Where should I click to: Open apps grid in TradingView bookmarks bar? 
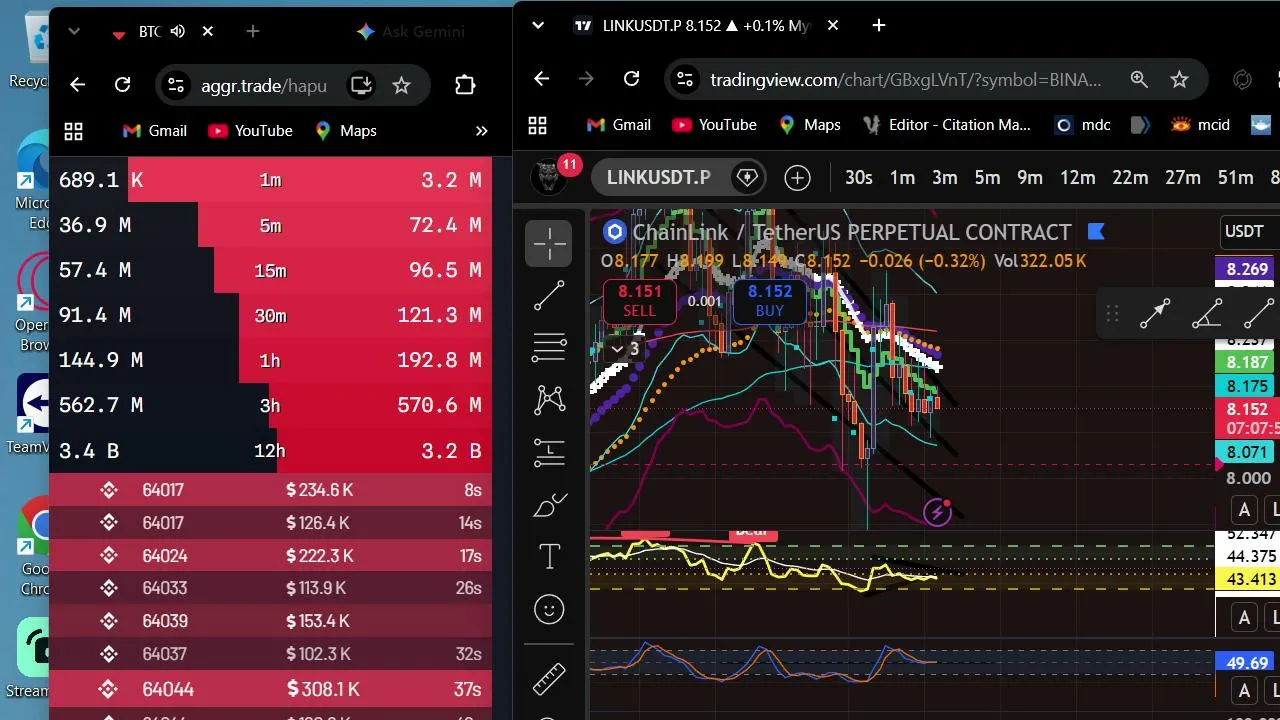(x=537, y=125)
